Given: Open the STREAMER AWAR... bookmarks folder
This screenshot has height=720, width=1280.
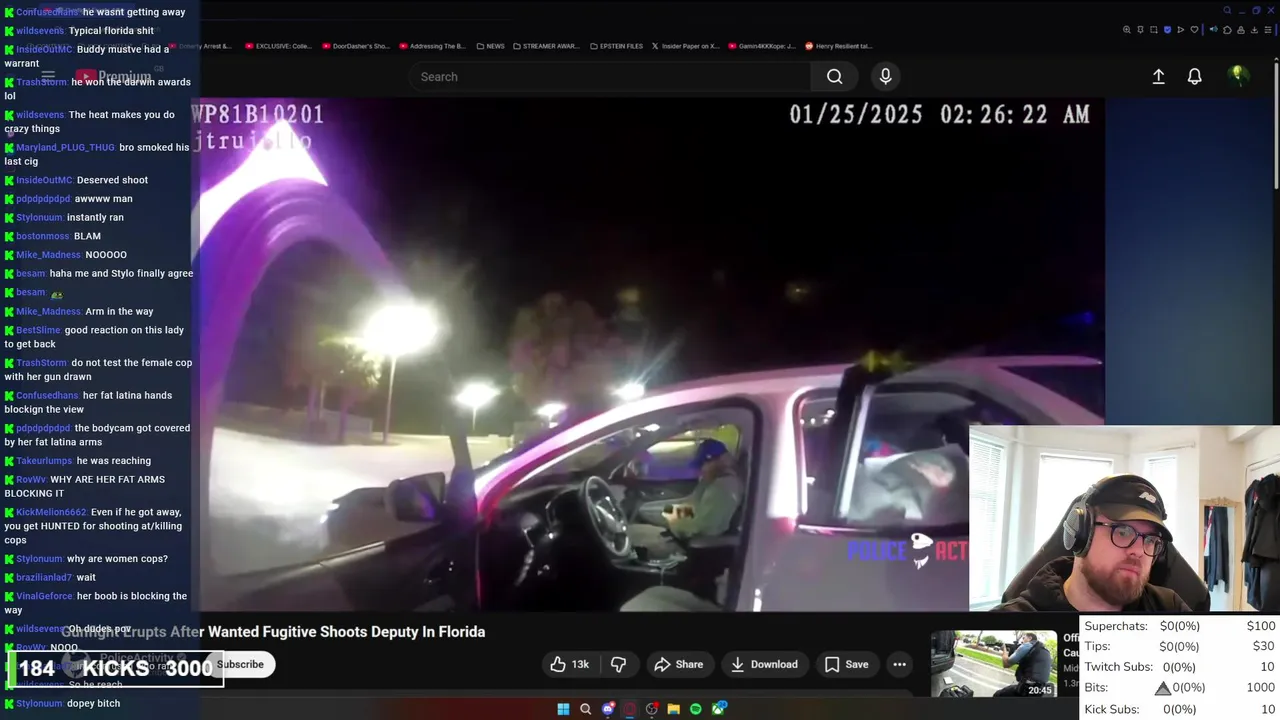Looking at the screenshot, I should click(x=545, y=46).
